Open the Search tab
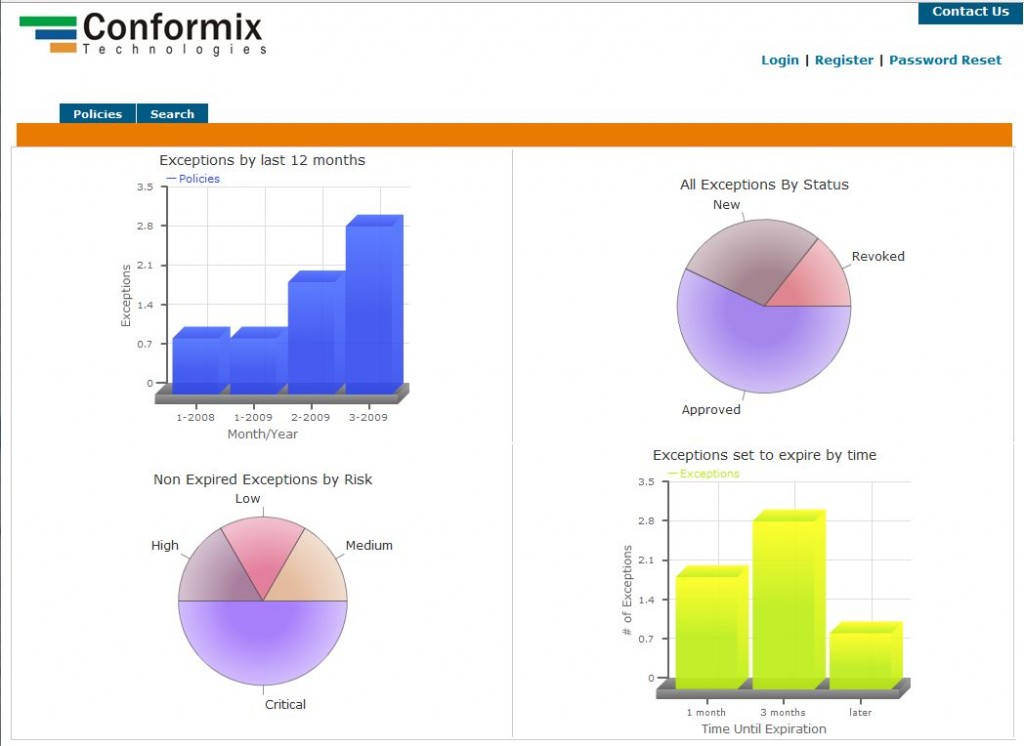The image size is (1024, 746). 172,113
